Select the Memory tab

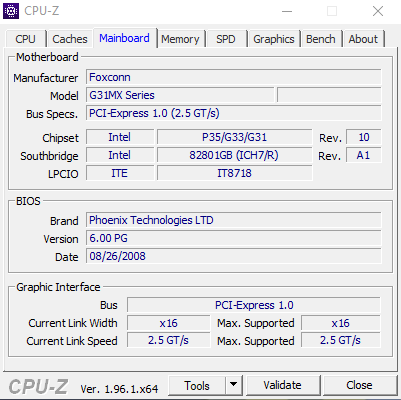[x=180, y=39]
